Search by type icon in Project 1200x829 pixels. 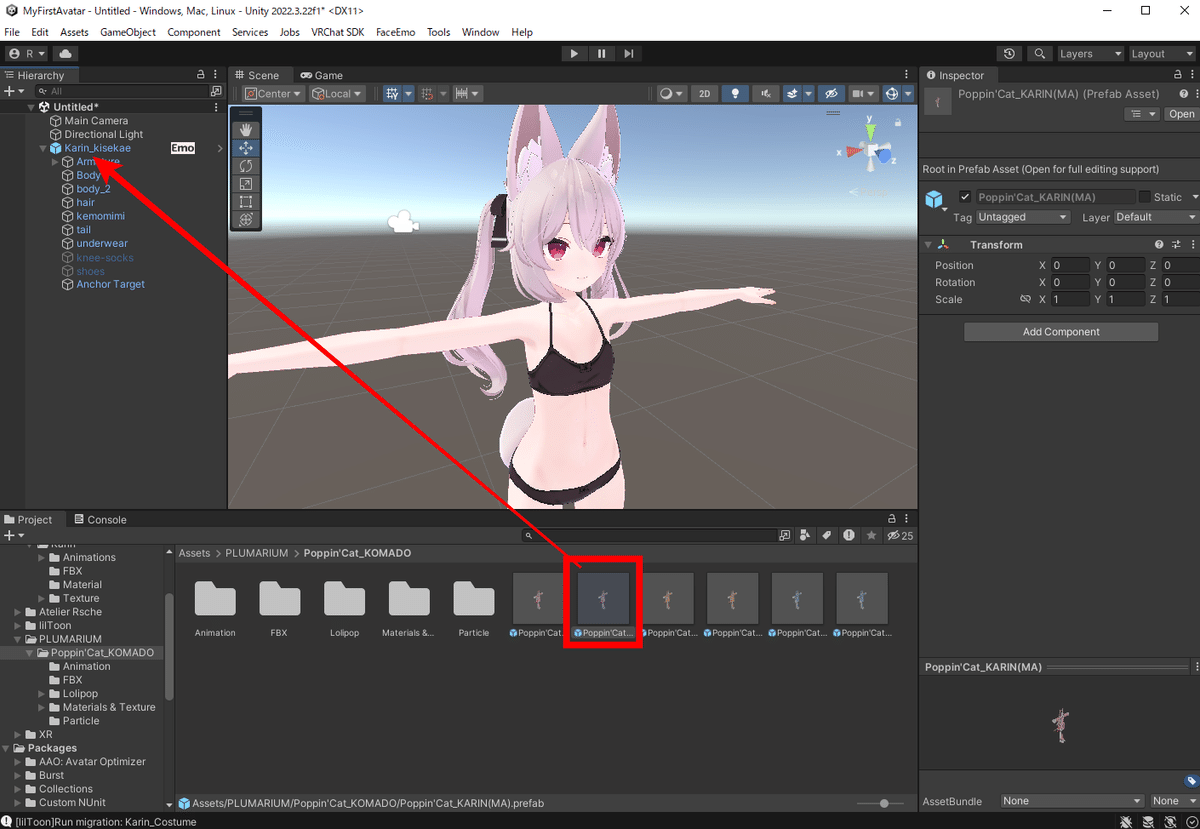click(805, 535)
